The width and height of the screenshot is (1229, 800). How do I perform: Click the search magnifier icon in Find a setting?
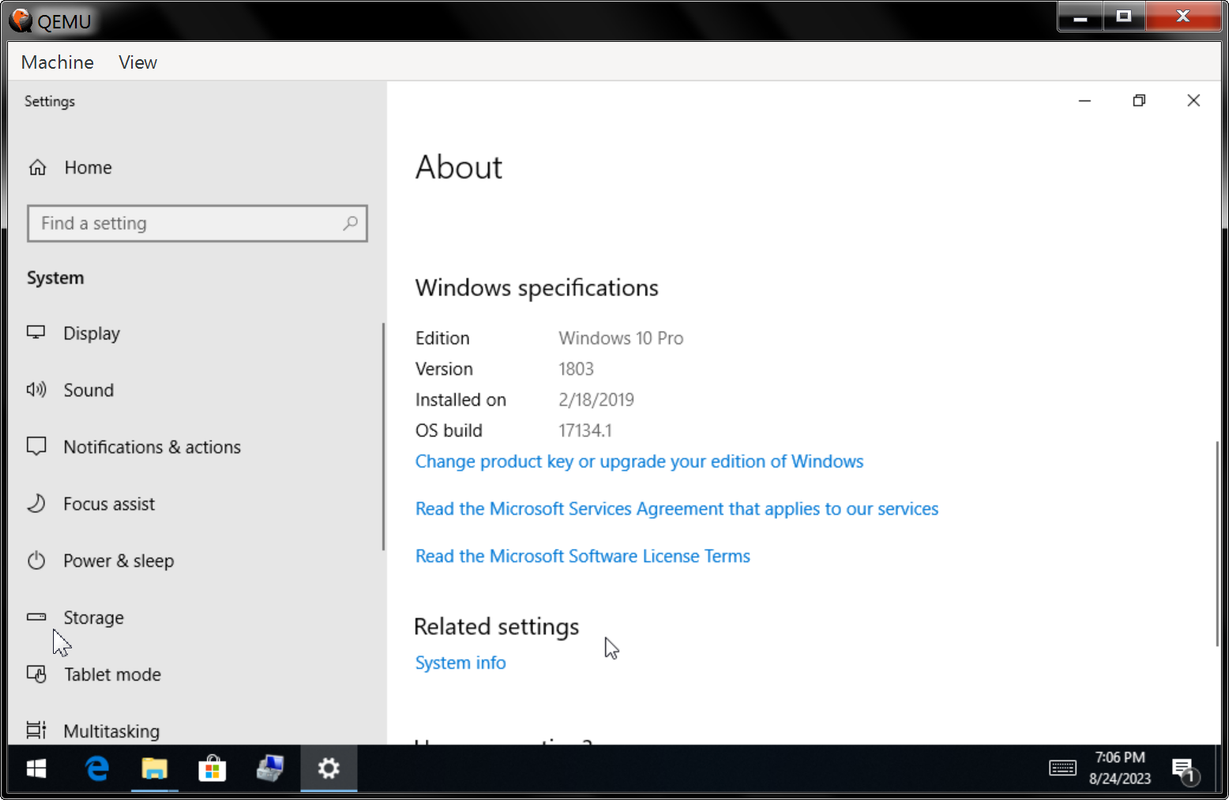350,223
